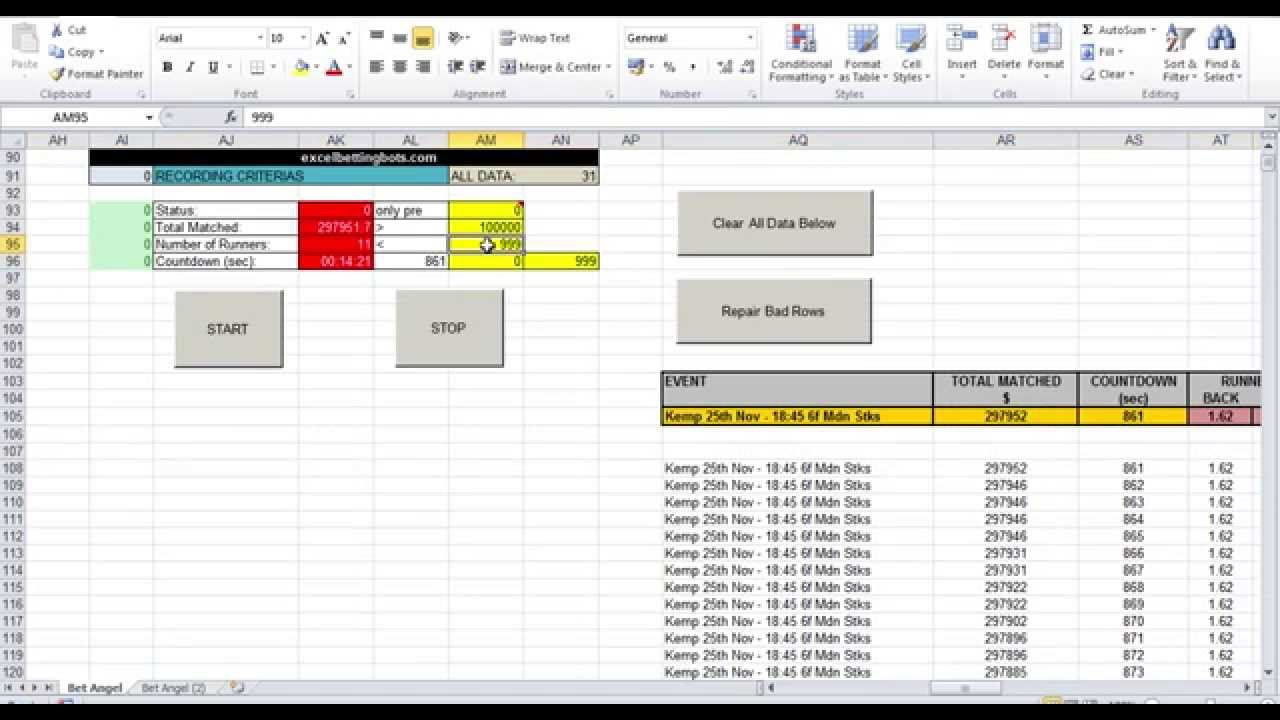1280x720 pixels.
Task: Toggle Underline formatting
Action: pos(213,68)
